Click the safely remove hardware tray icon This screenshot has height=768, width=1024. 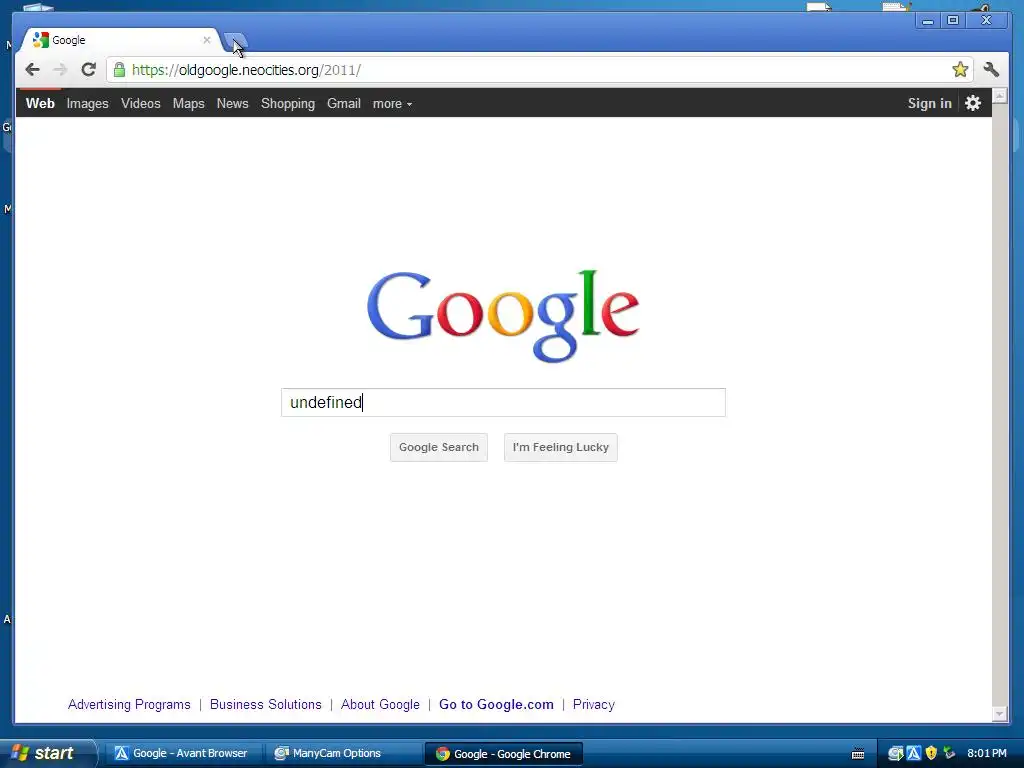[949, 754]
